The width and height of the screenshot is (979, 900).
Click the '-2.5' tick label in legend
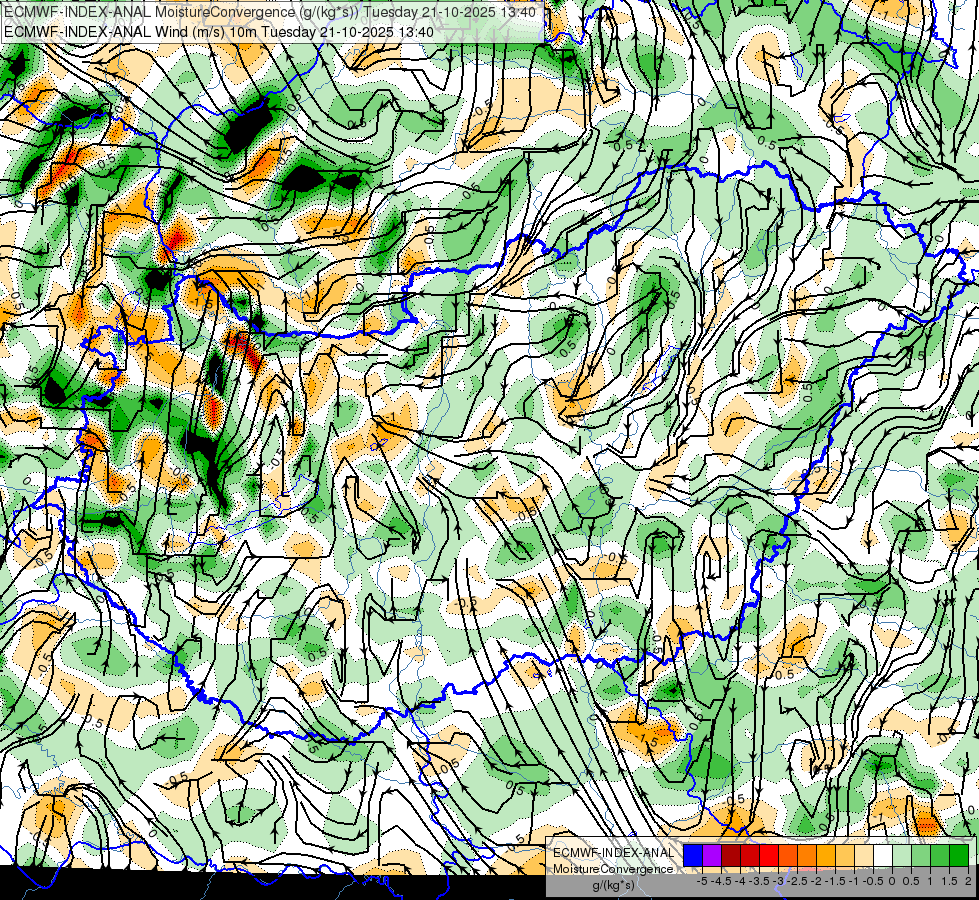click(798, 881)
